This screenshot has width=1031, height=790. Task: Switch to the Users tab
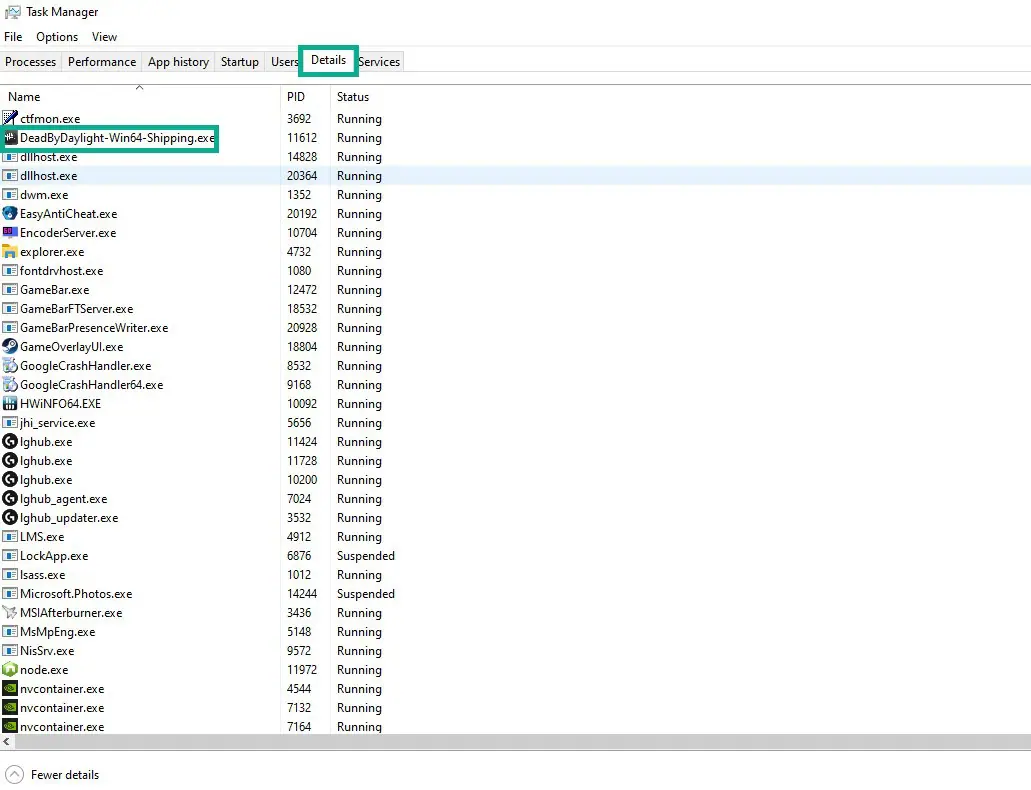[283, 62]
